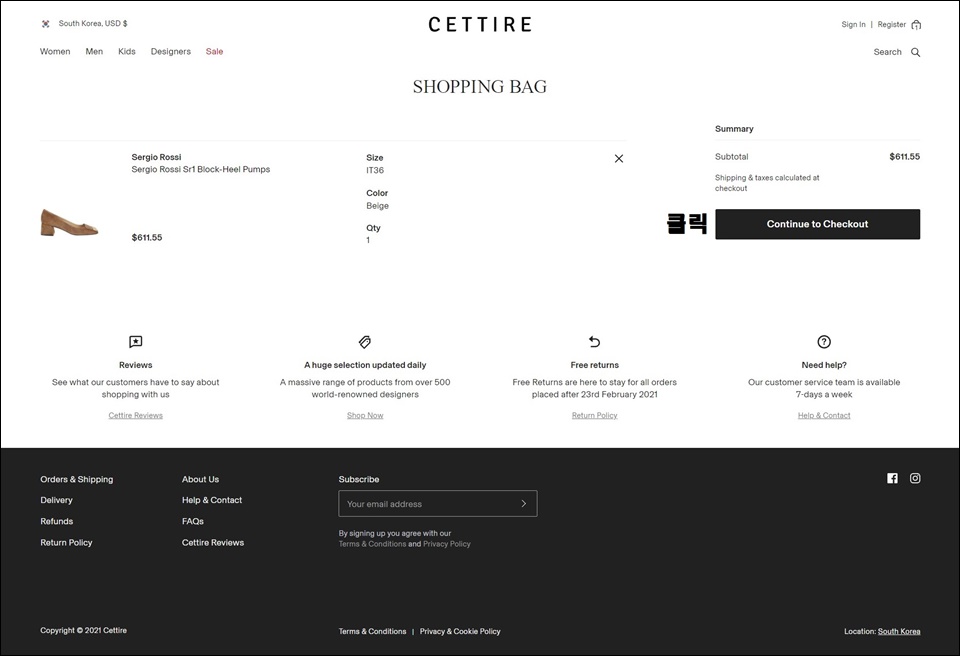Open the Sale menu
Screen dimensions: 960x656
tap(214, 51)
